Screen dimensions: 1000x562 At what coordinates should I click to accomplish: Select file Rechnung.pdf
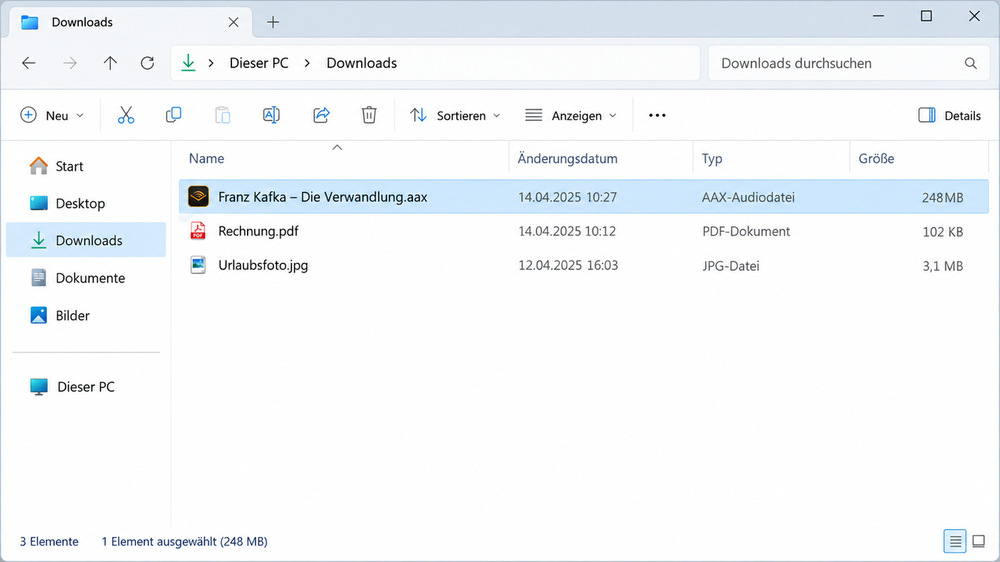pos(584,231)
